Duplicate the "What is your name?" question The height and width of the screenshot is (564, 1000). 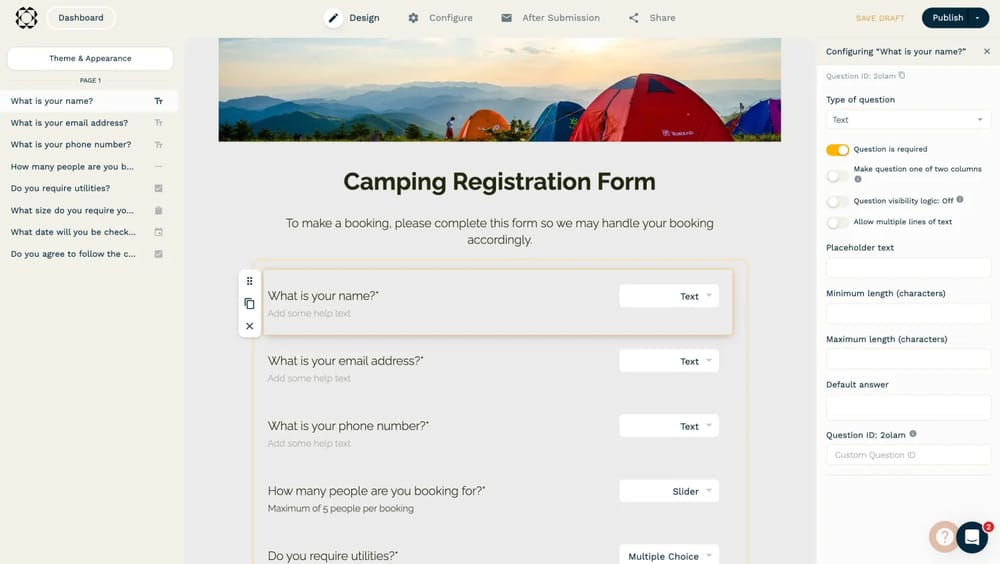click(249, 303)
